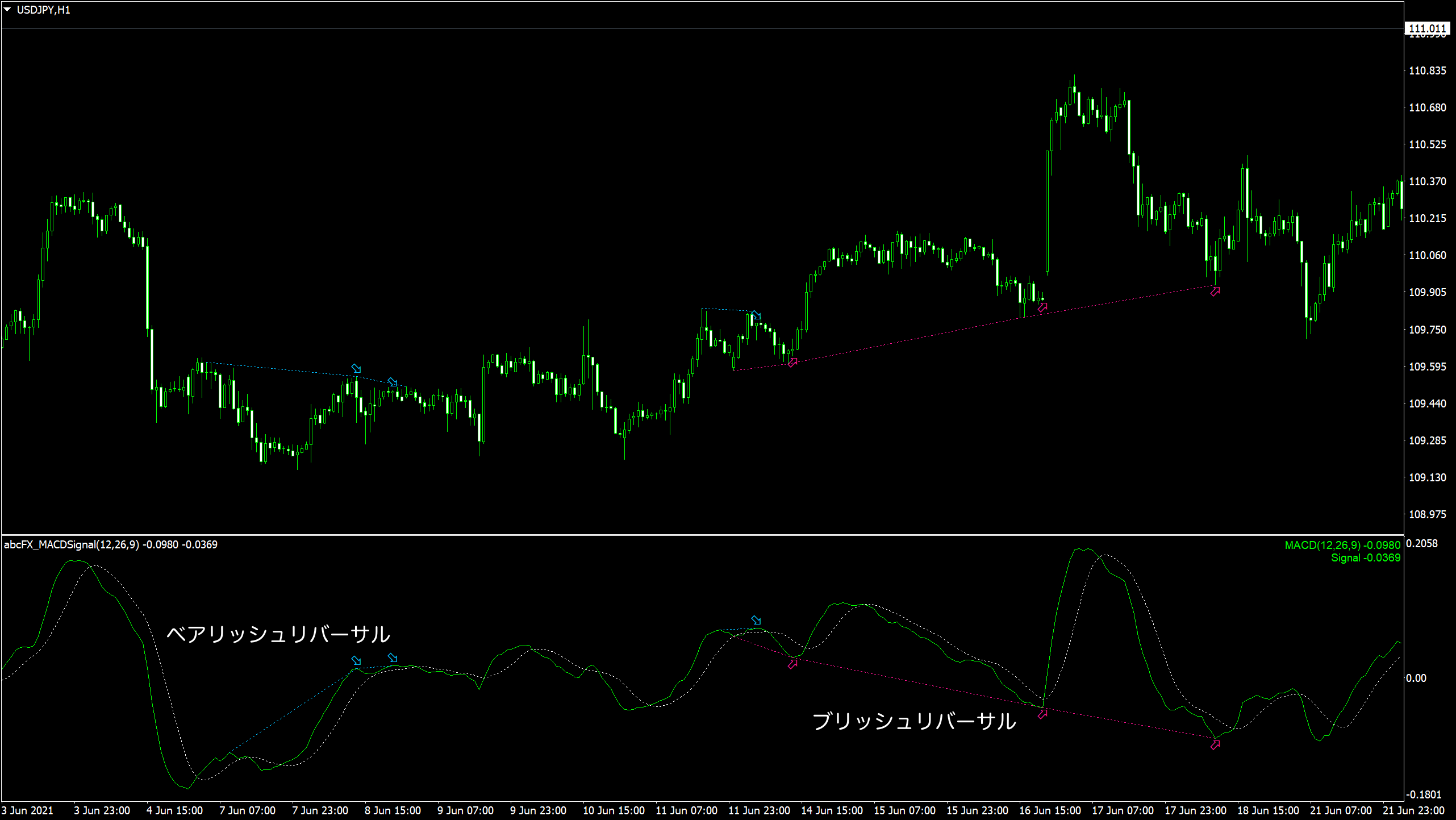Click the abcFX_MACDSignal(12,26,9) indicator title
1456x820 pixels.
coord(72,544)
